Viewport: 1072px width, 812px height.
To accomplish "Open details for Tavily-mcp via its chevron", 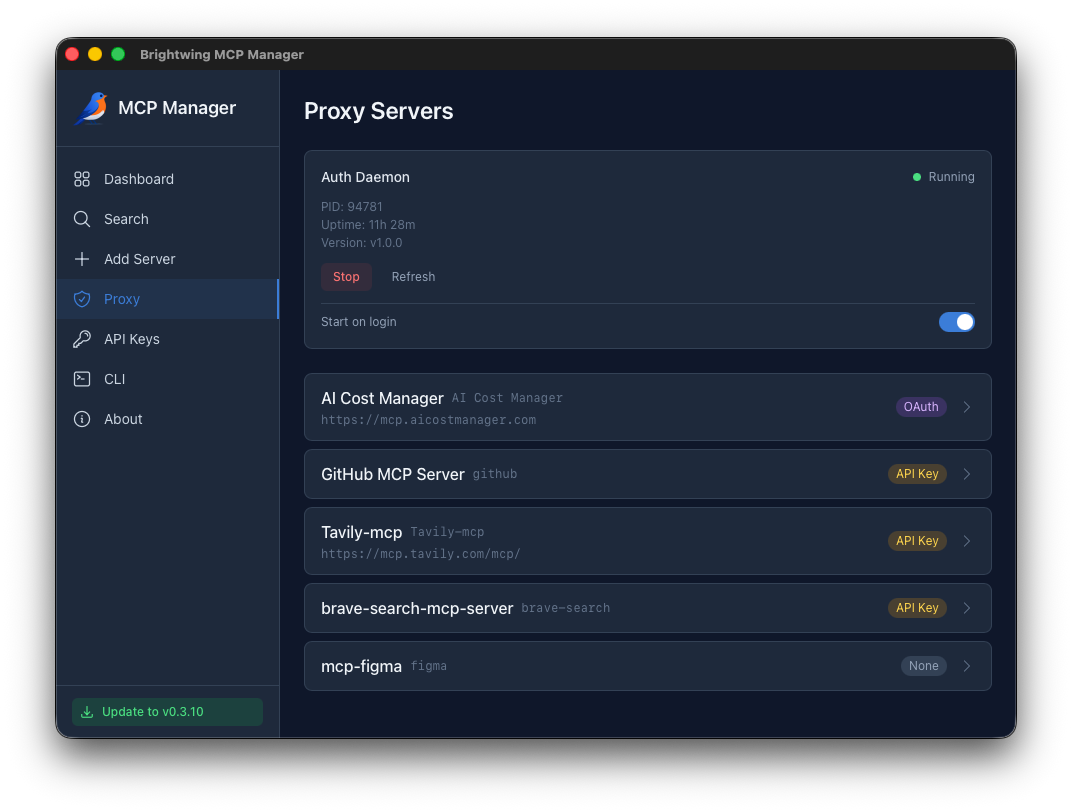I will tap(966, 541).
